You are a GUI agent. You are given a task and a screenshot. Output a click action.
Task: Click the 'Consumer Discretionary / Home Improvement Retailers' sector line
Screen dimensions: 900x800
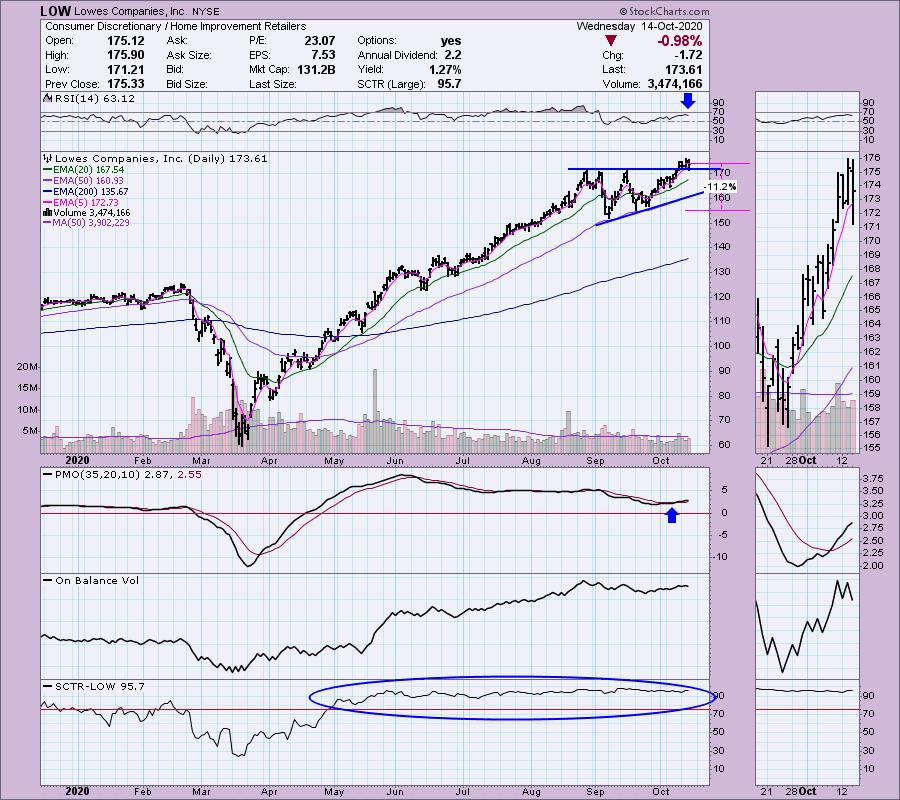click(x=176, y=26)
